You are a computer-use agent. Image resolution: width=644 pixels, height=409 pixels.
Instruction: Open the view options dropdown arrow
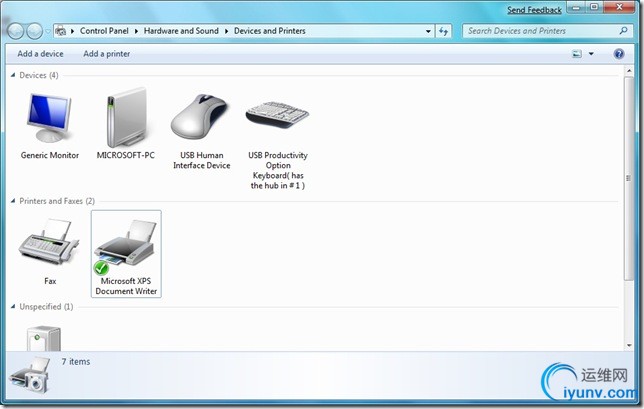591,54
